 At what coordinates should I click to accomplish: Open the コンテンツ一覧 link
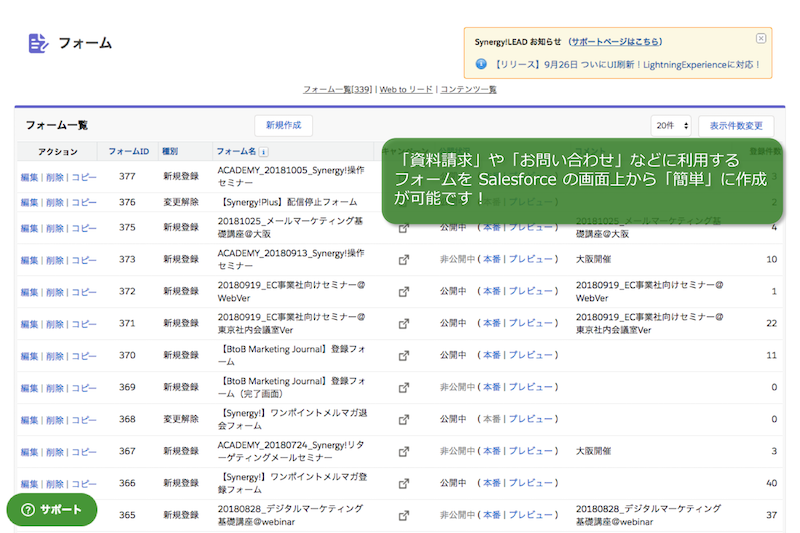(468, 89)
